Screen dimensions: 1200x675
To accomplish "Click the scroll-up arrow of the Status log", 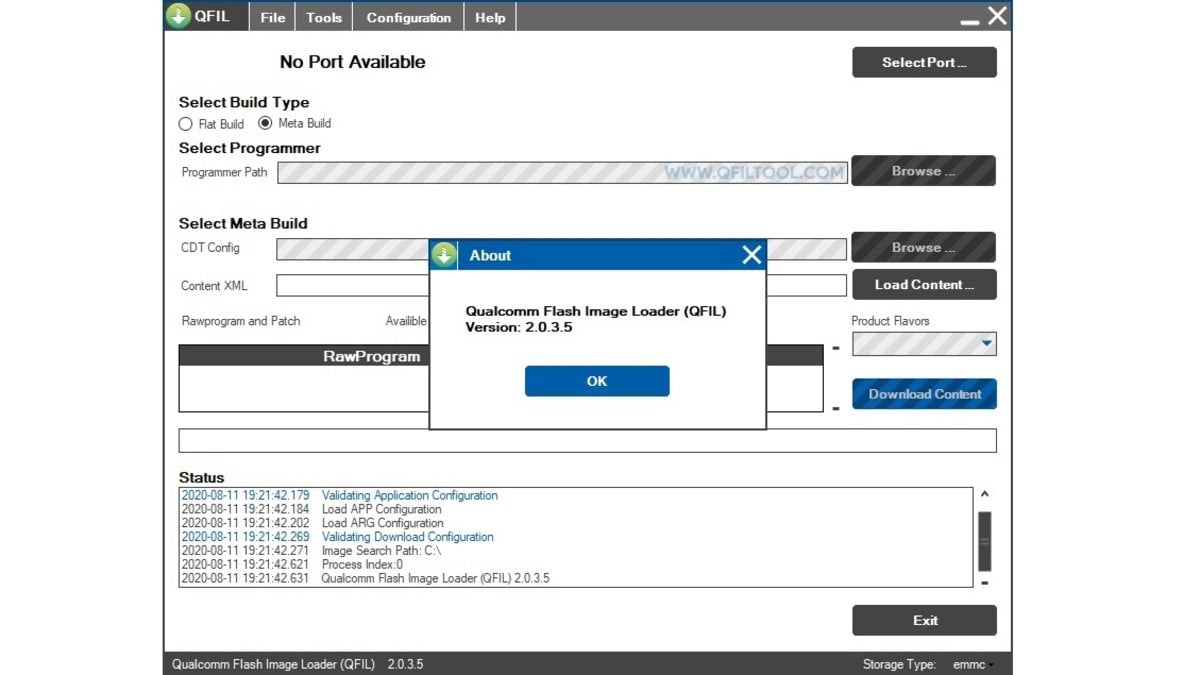I will (x=985, y=494).
